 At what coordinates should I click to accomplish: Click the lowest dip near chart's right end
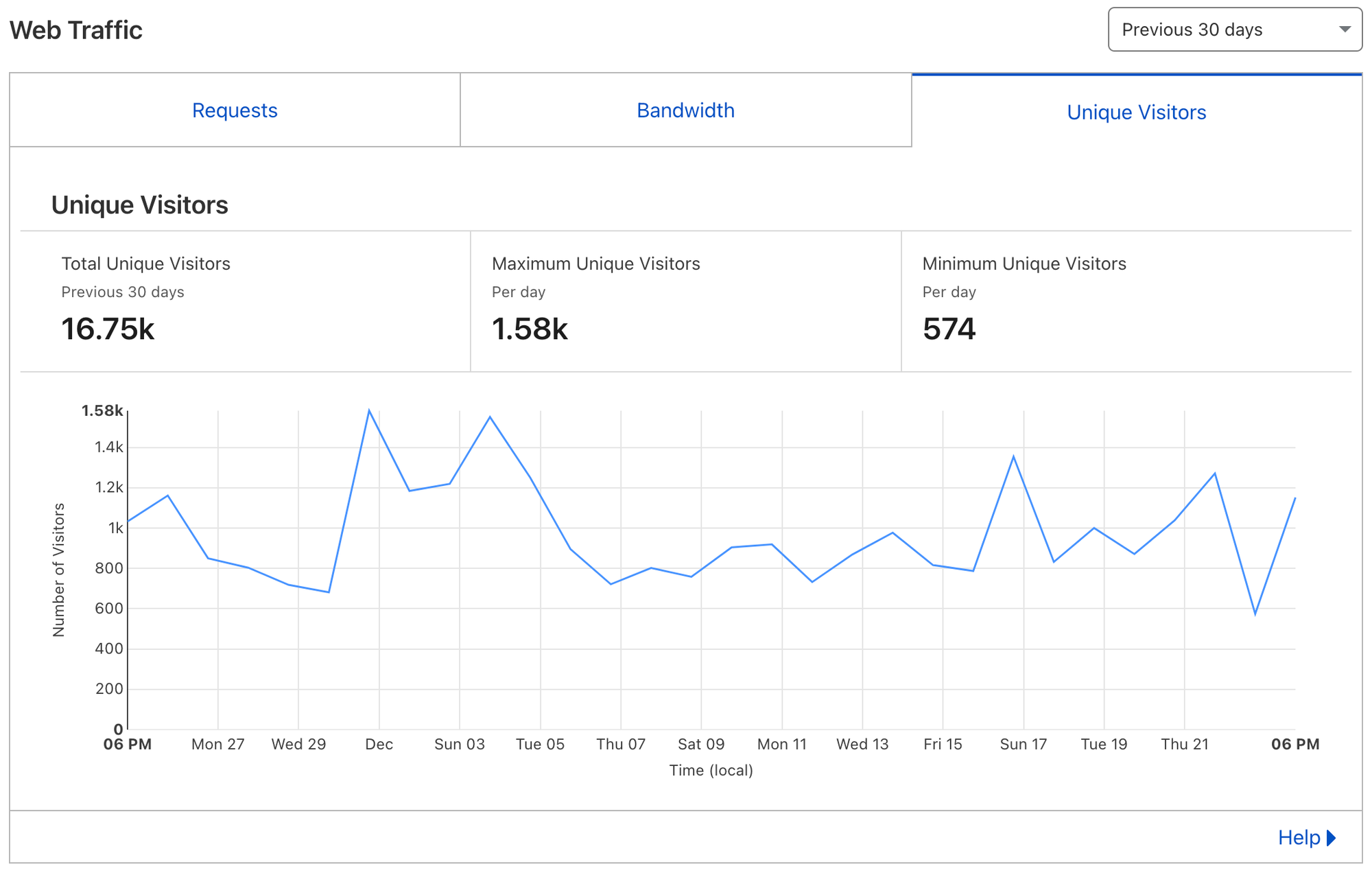pos(1255,614)
